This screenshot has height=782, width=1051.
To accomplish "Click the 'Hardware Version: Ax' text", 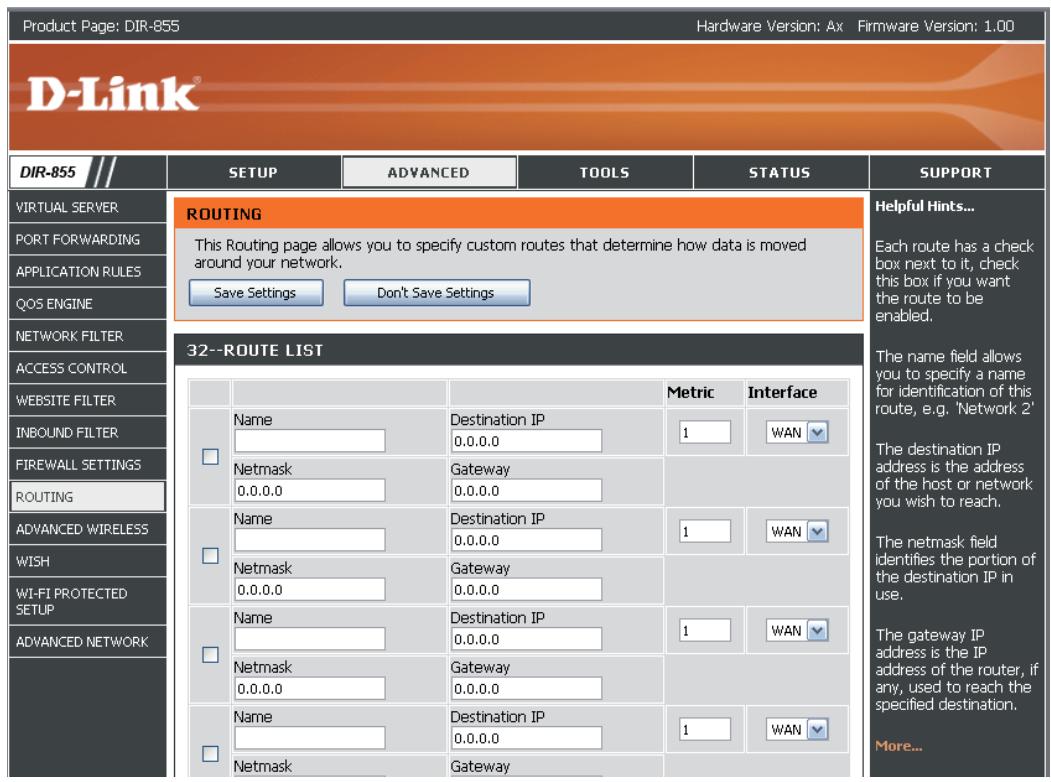I will (769, 26).
